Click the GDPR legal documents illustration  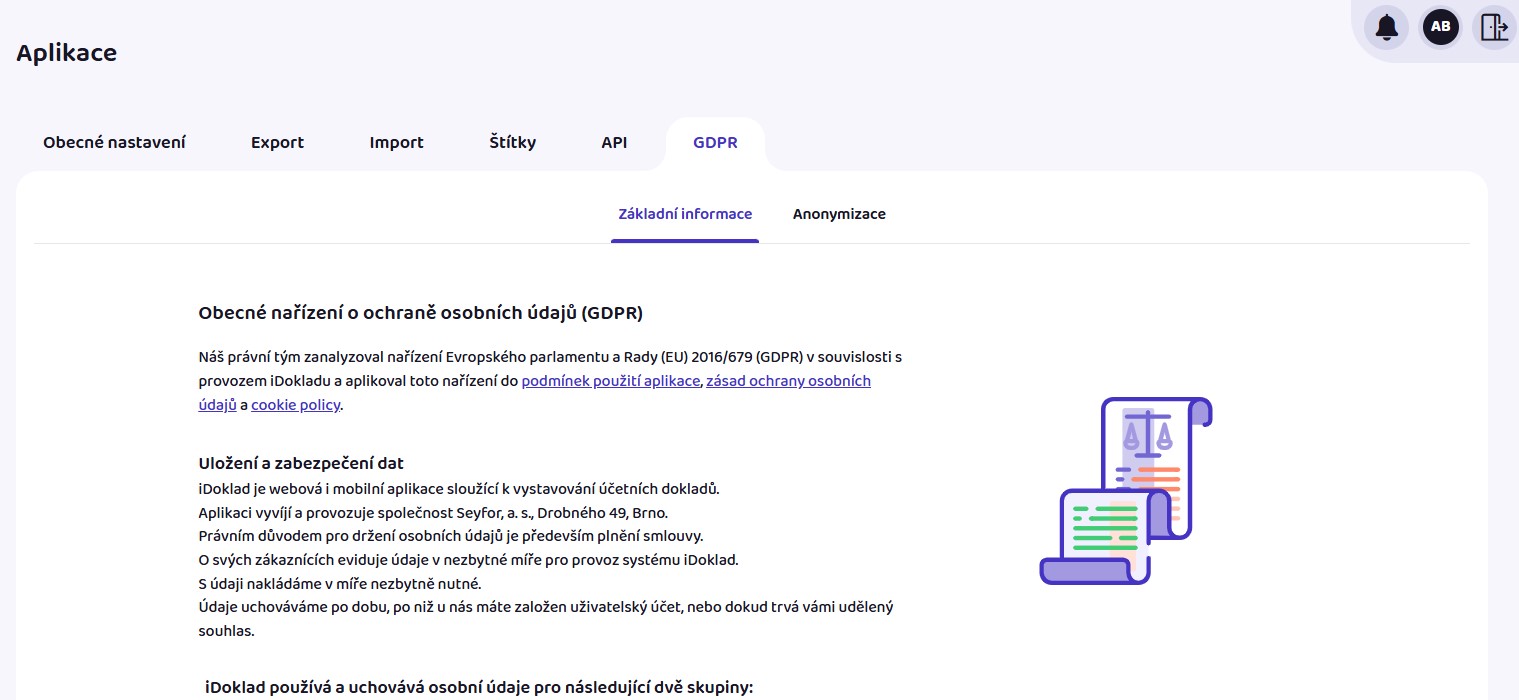(x=1125, y=490)
